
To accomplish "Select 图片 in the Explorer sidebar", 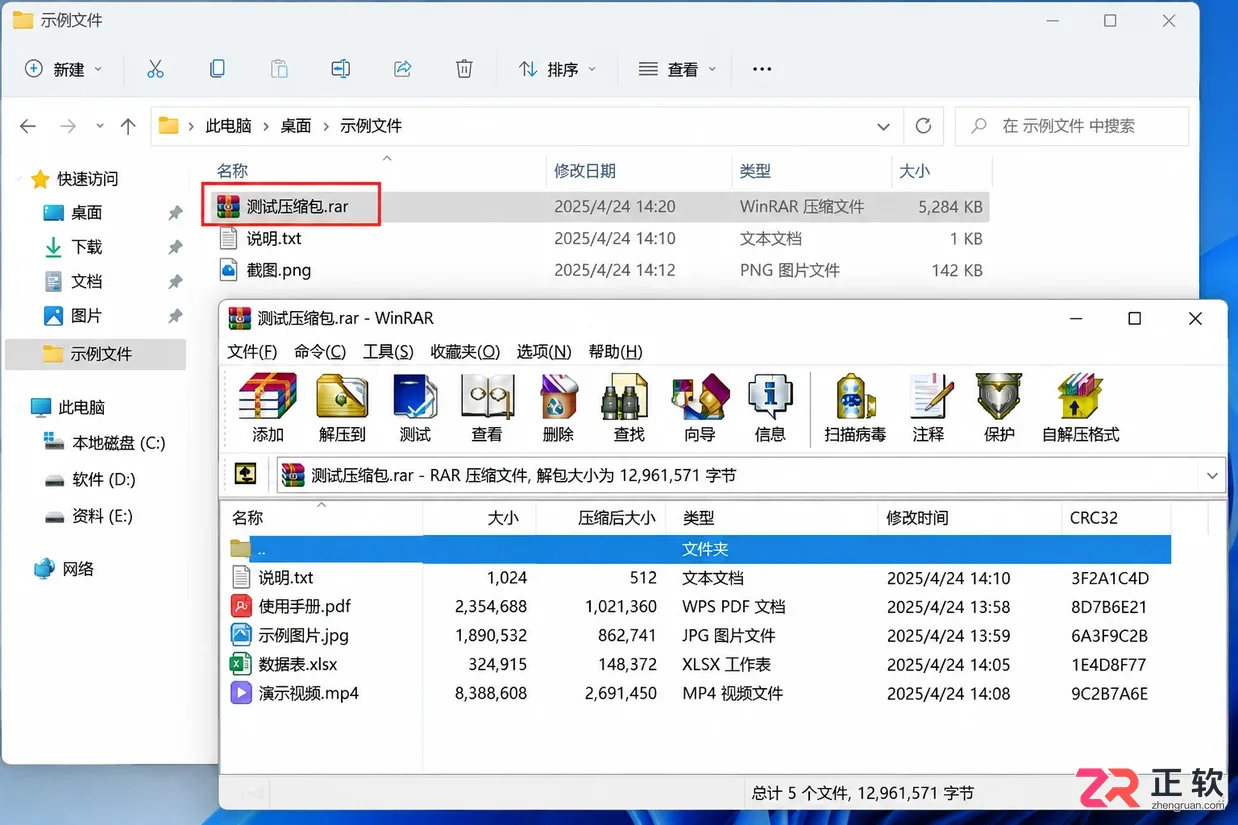I will [x=87, y=316].
